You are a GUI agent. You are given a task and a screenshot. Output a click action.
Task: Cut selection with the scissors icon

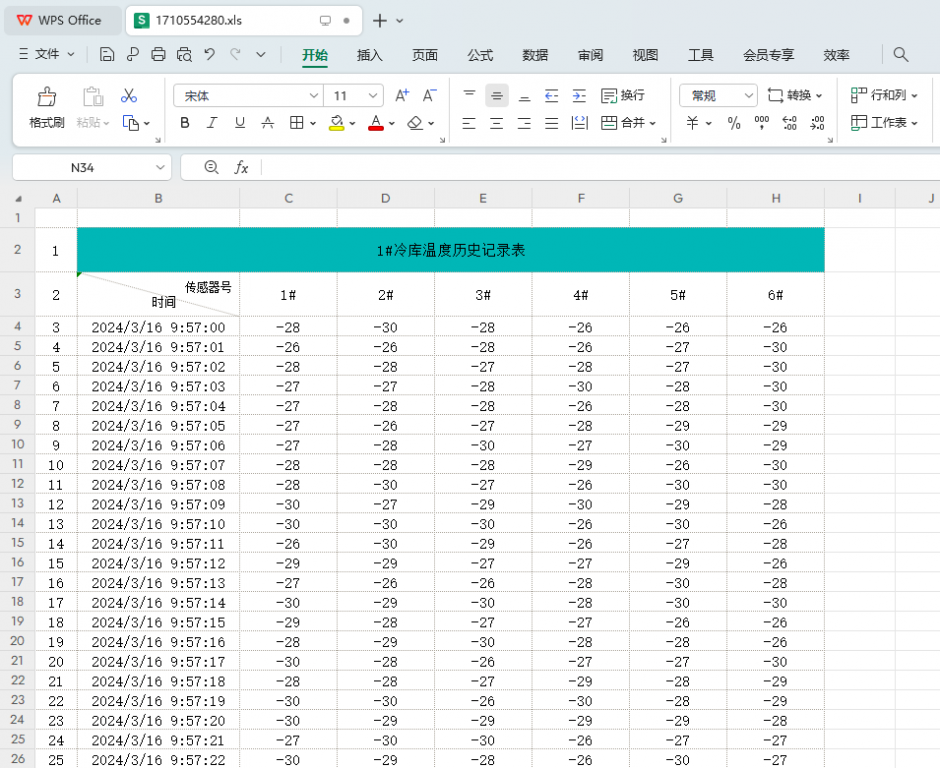129,95
